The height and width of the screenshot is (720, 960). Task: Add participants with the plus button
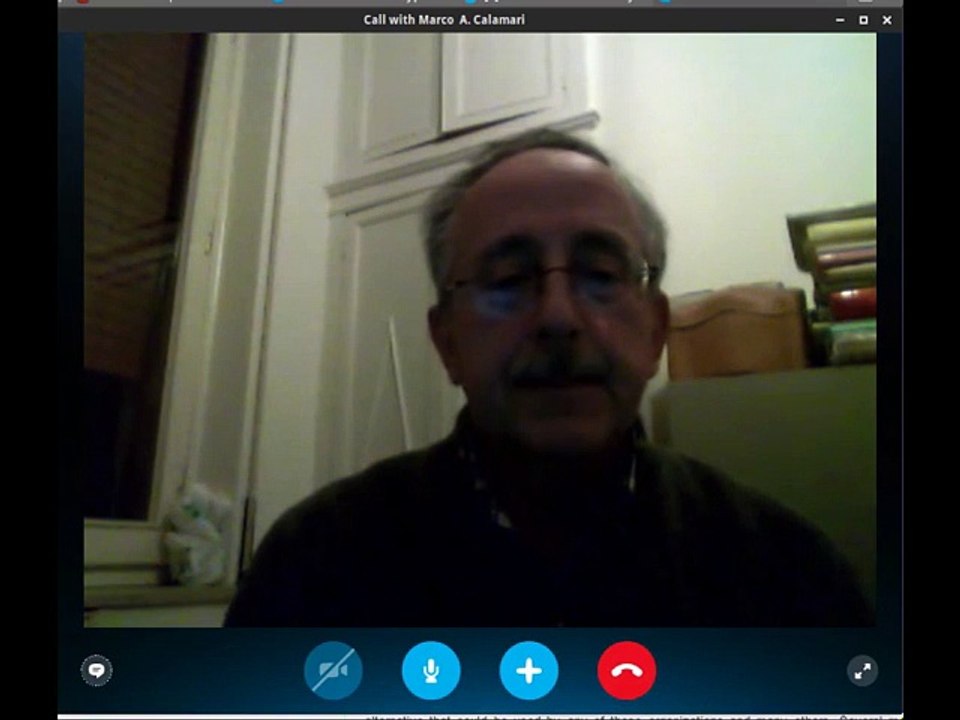coord(529,670)
